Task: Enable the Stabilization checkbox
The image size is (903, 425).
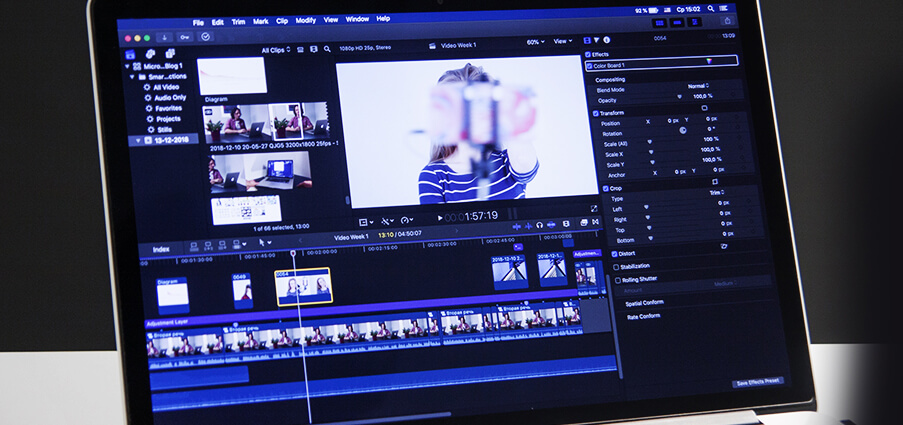Action: (616, 267)
